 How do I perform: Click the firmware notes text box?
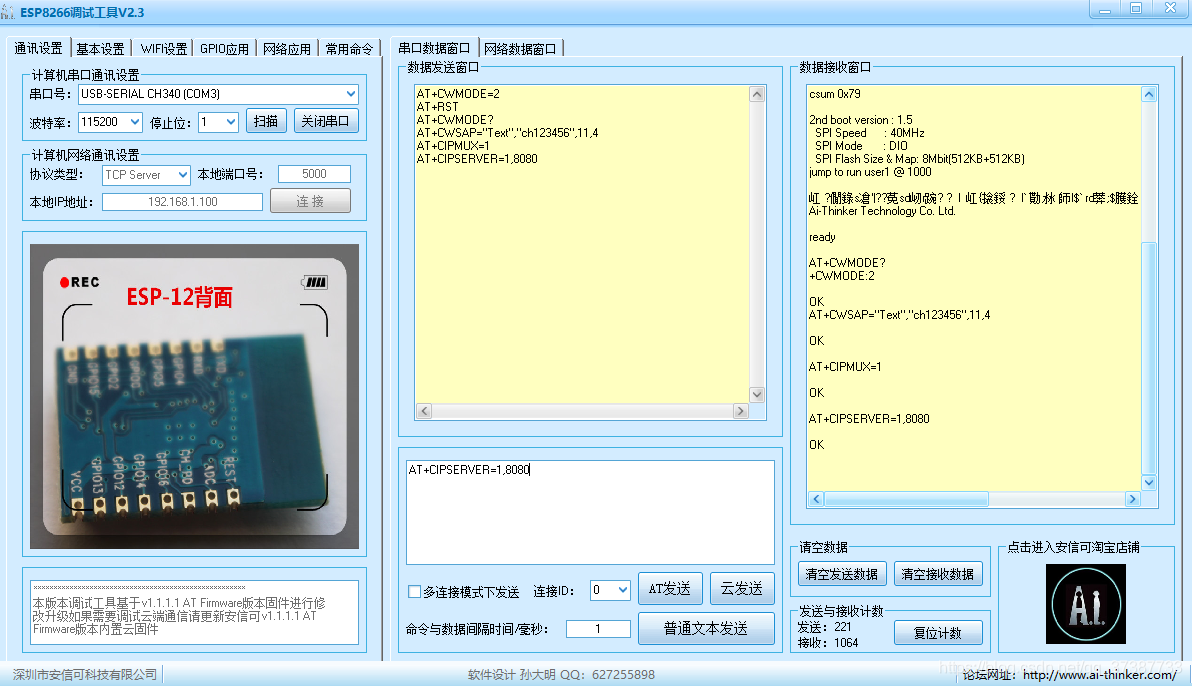pyautogui.click(x=194, y=612)
